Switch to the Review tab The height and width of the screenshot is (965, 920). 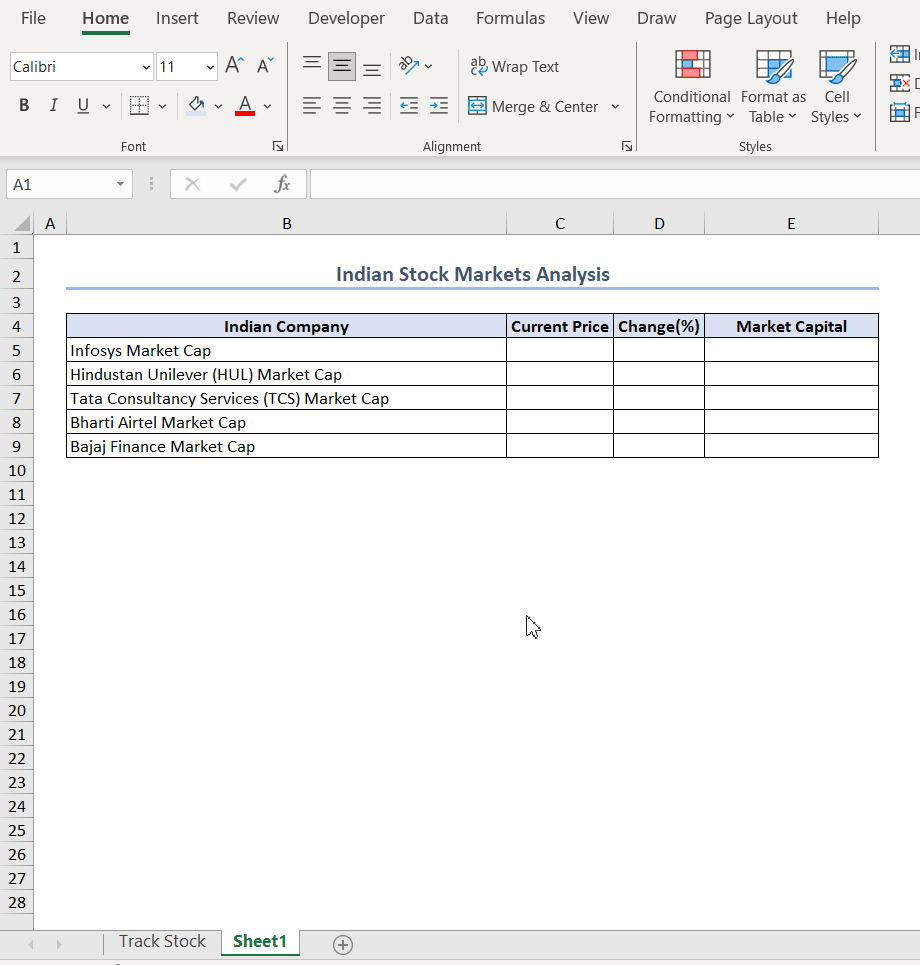point(253,18)
